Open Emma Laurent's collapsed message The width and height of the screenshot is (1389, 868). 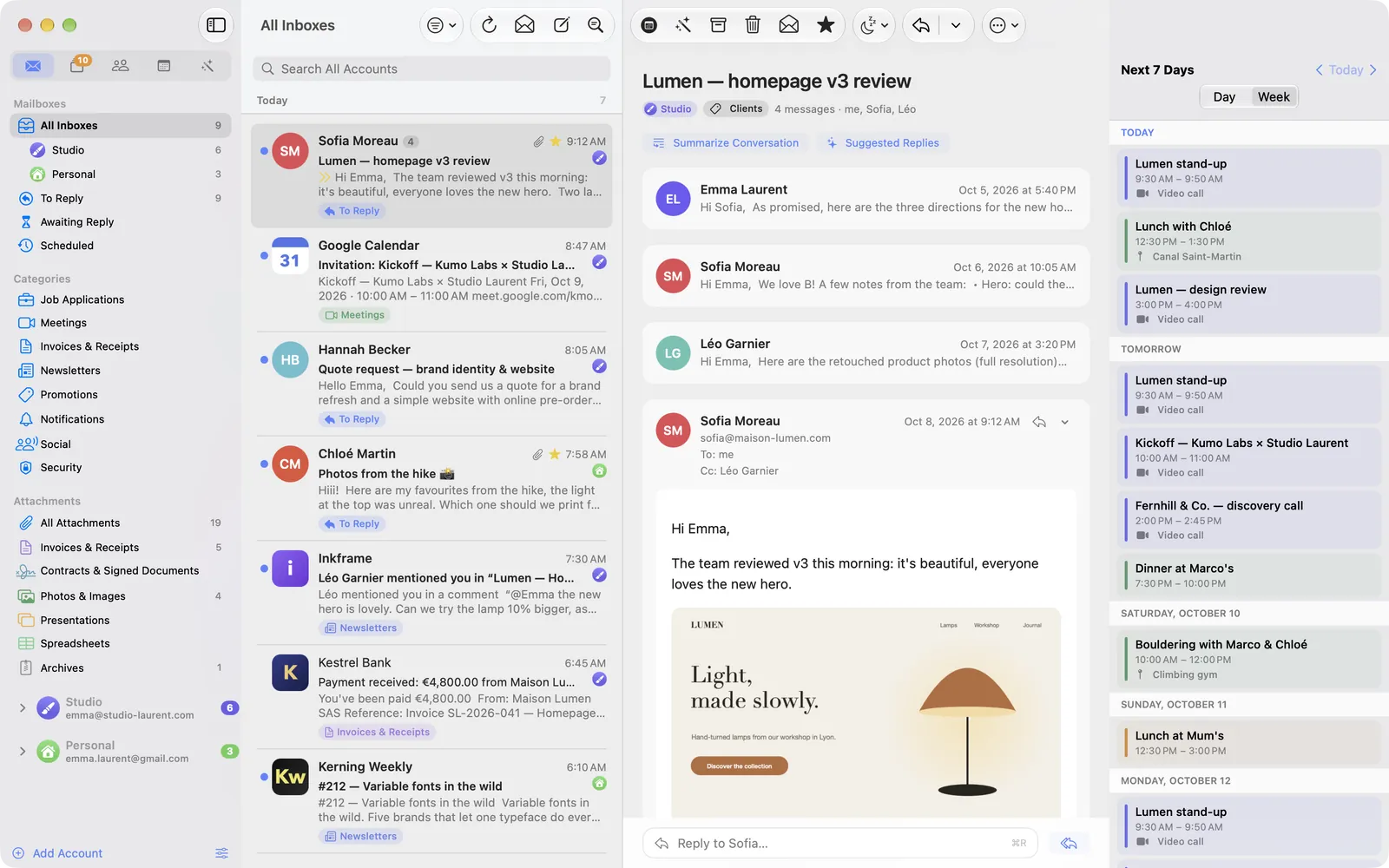tap(866, 198)
